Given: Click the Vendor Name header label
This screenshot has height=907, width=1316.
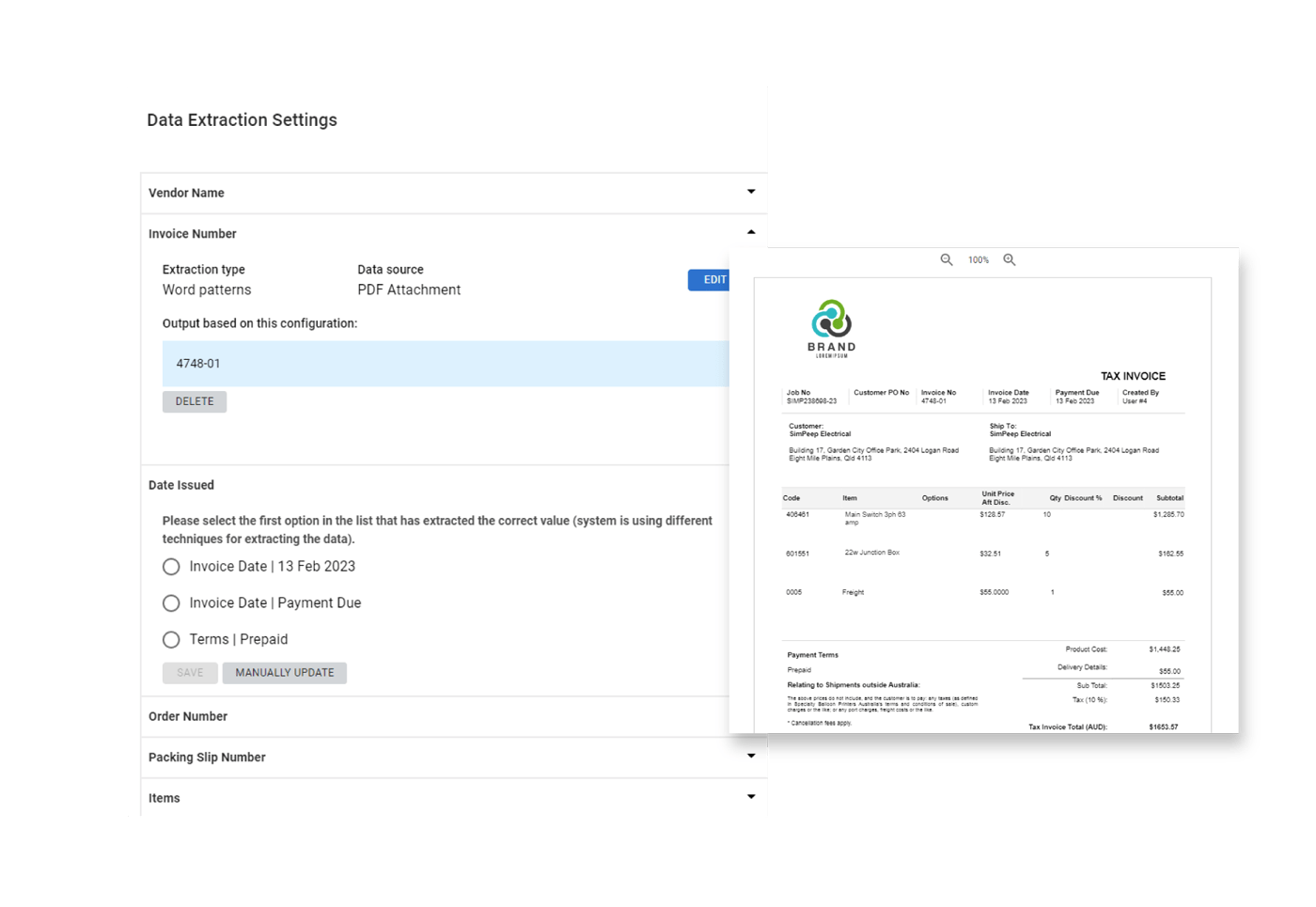Looking at the screenshot, I should pos(186,193).
